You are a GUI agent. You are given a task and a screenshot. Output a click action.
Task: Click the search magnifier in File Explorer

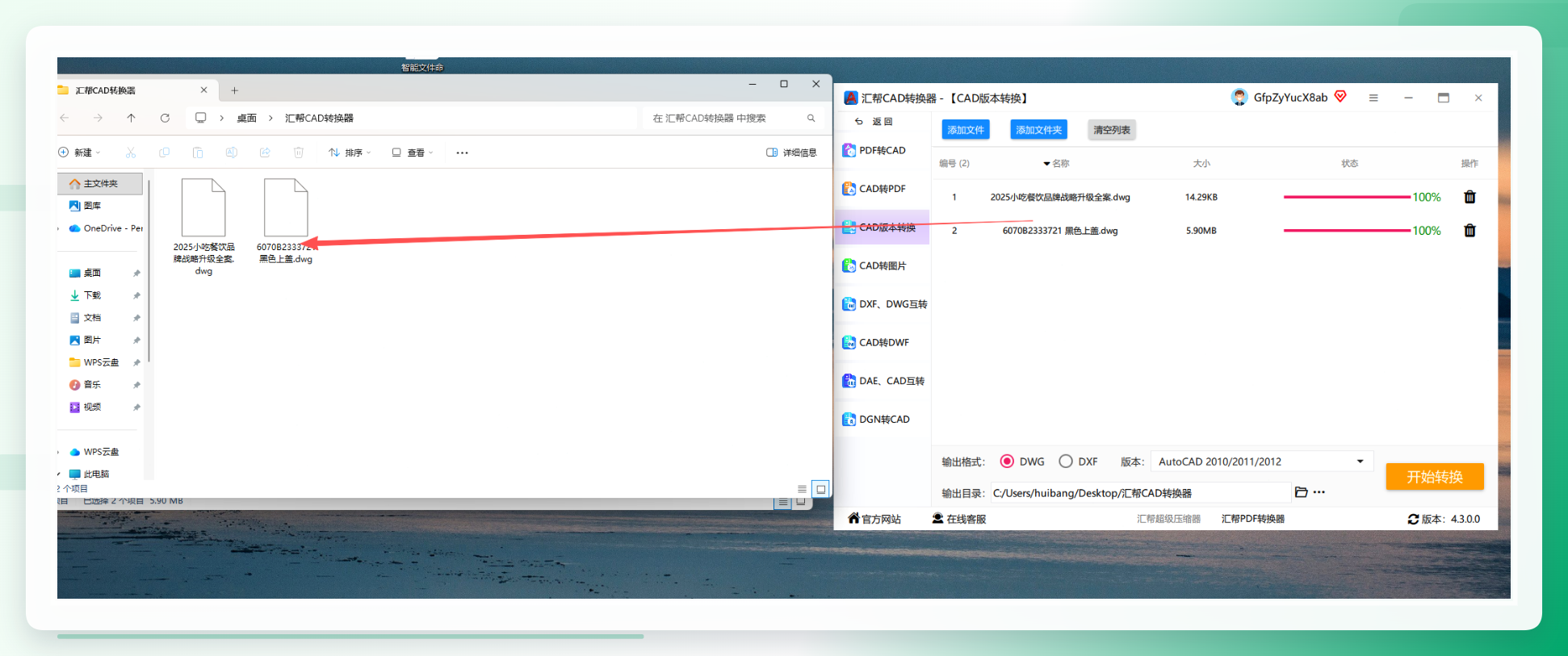pos(811,119)
